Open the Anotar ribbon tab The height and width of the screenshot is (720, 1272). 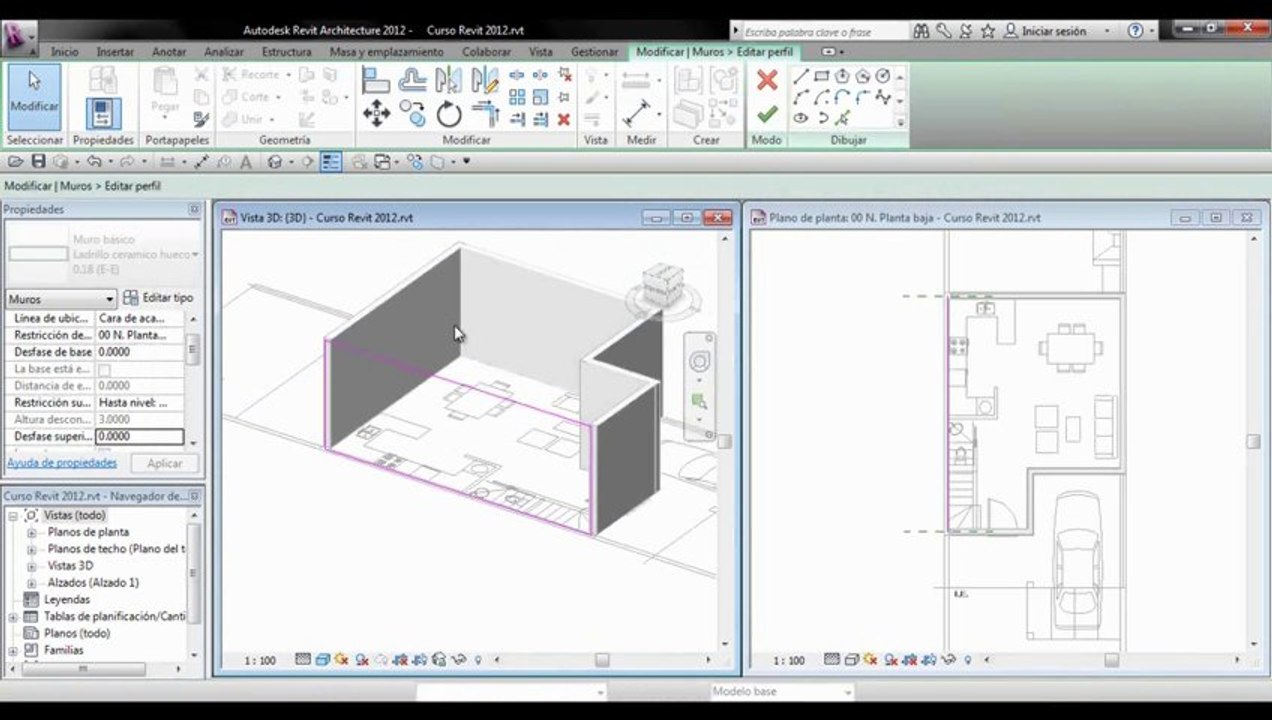point(169,51)
